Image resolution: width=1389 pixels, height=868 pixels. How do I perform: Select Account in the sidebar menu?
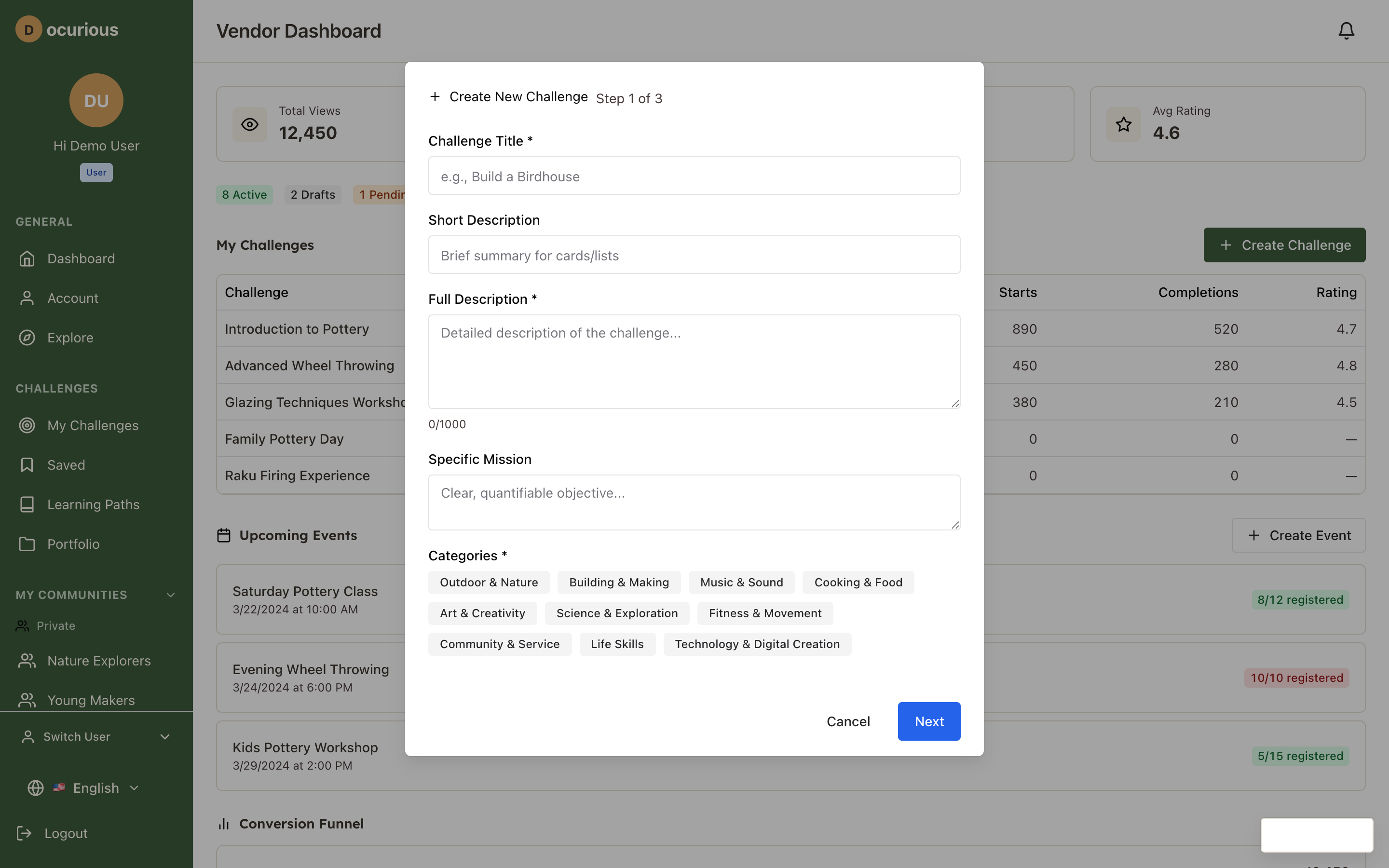click(73, 298)
